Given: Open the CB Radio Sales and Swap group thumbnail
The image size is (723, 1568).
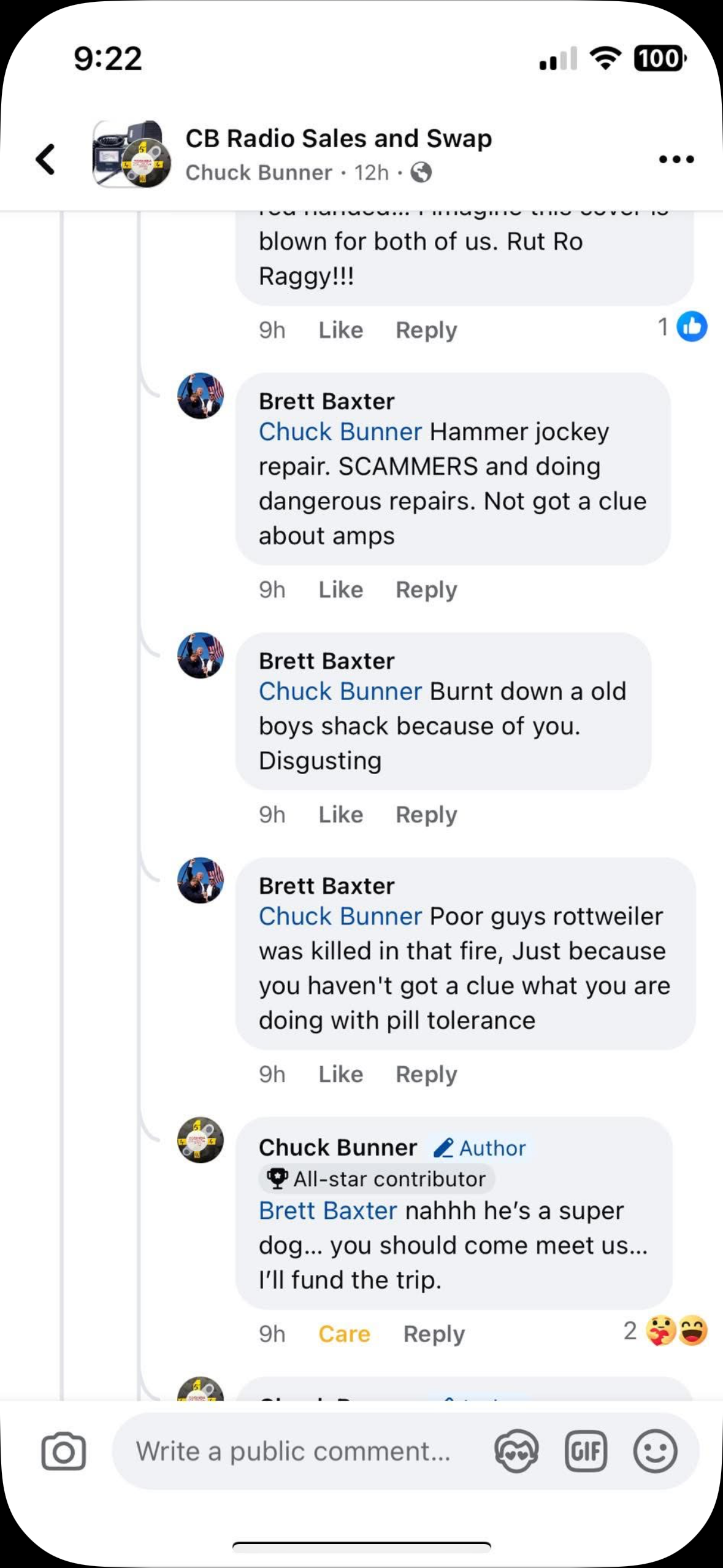Looking at the screenshot, I should tap(131, 155).
